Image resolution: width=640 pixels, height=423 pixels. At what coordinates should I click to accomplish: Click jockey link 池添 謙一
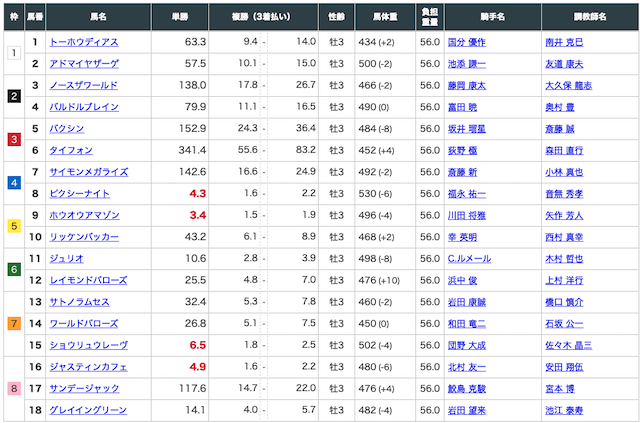(x=467, y=64)
